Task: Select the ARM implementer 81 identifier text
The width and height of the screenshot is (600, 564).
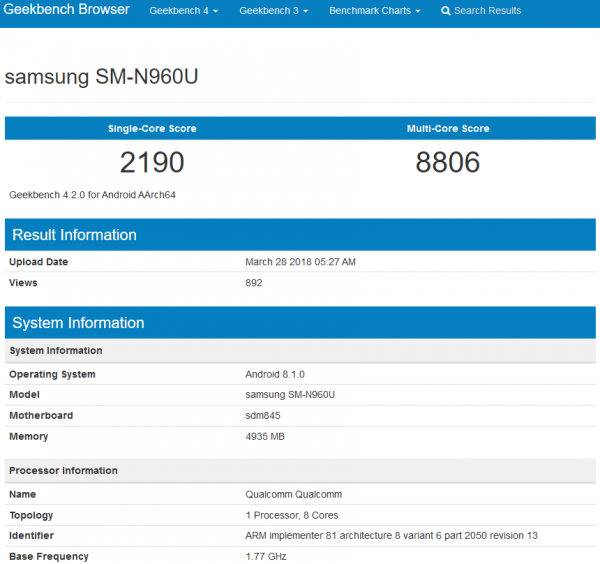Action: (391, 536)
